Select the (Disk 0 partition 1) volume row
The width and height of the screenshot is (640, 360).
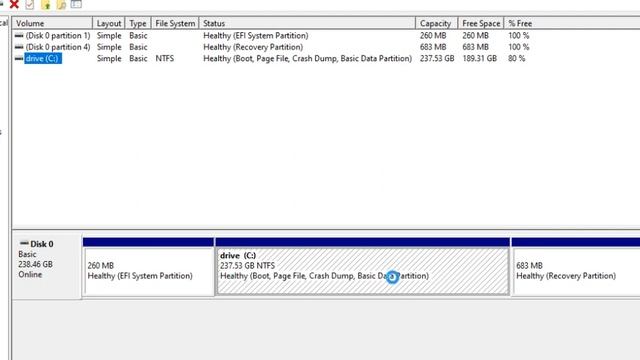[x=58, y=36]
